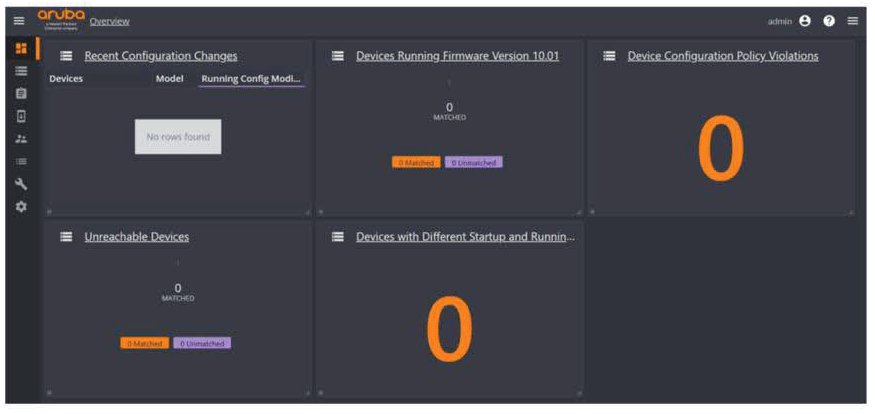Click the Overview breadcrumb link
The image size is (875, 414).
pyautogui.click(x=109, y=21)
